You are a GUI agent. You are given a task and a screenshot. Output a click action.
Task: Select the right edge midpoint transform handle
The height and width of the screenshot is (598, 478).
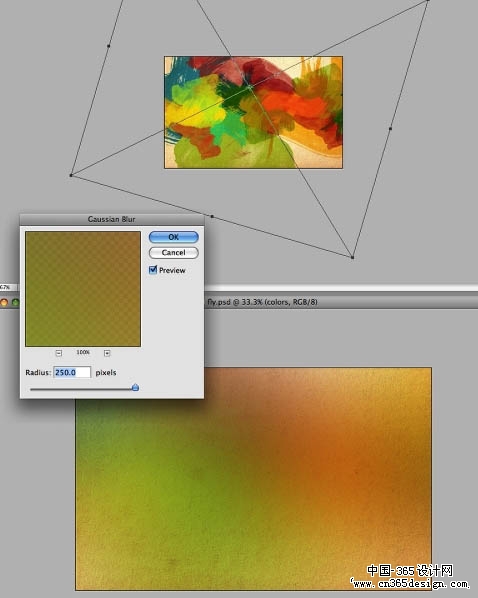pyautogui.click(x=390, y=129)
